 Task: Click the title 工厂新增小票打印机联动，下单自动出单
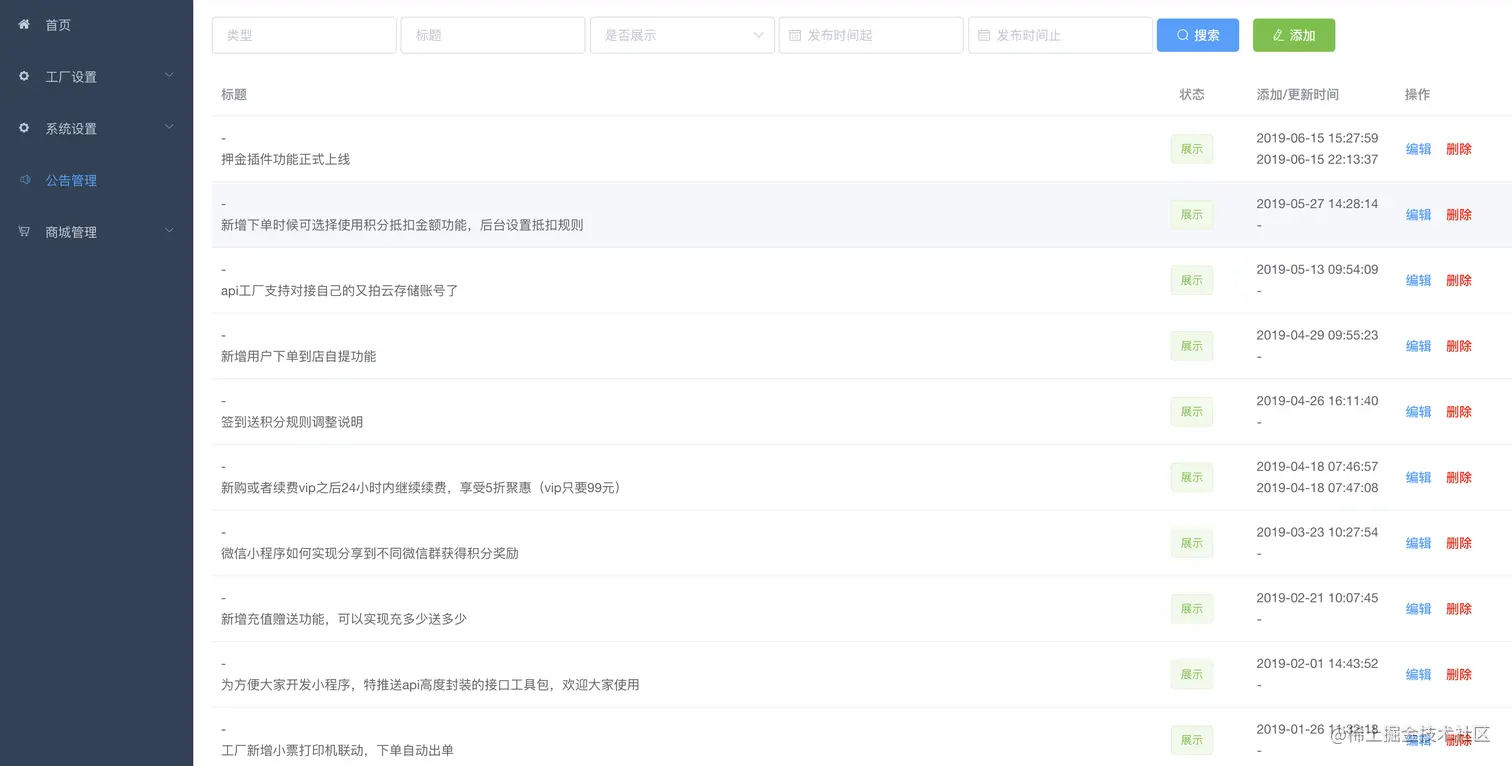pyautogui.click(x=338, y=750)
